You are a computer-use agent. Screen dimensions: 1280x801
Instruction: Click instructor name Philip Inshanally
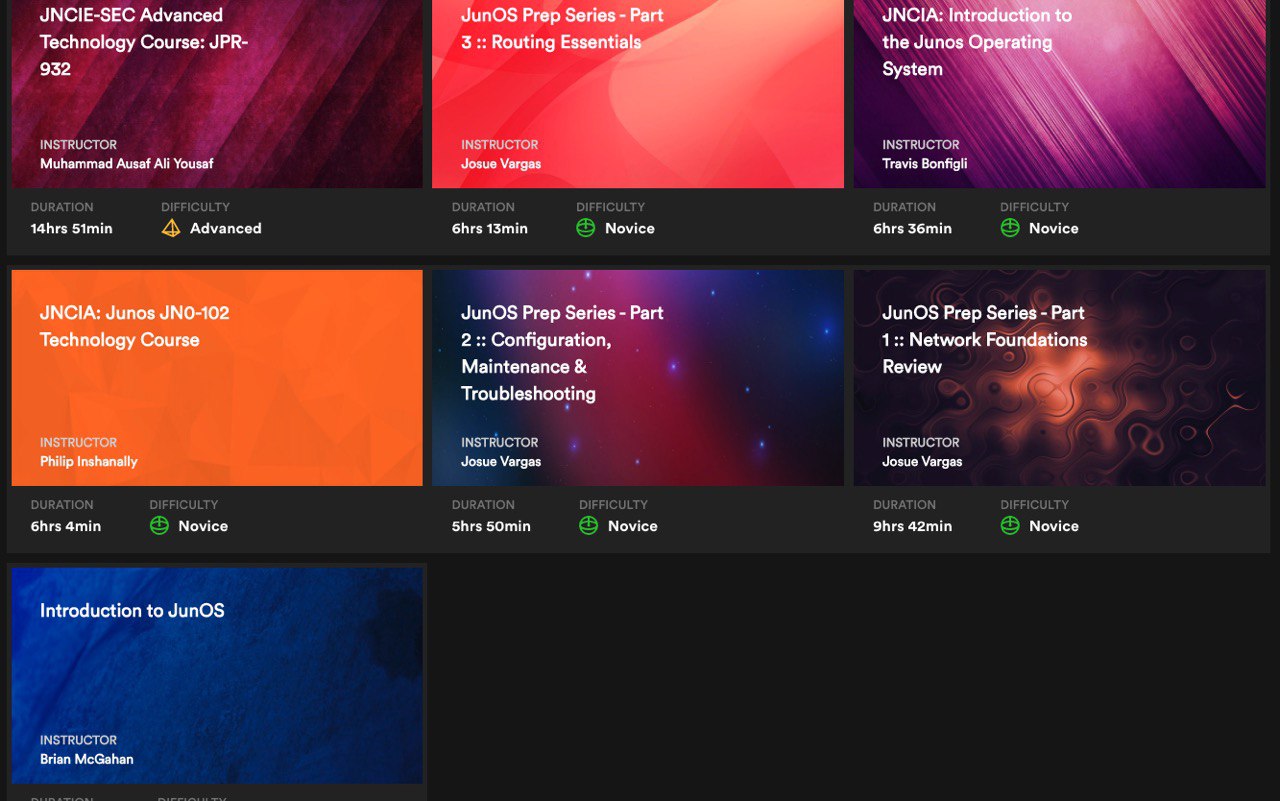click(x=89, y=462)
